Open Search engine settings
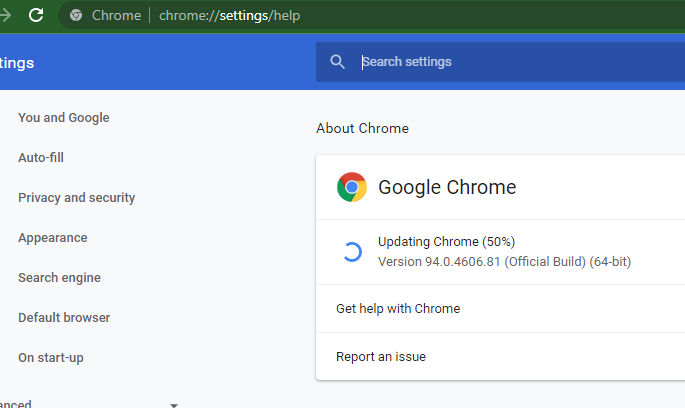 click(59, 277)
